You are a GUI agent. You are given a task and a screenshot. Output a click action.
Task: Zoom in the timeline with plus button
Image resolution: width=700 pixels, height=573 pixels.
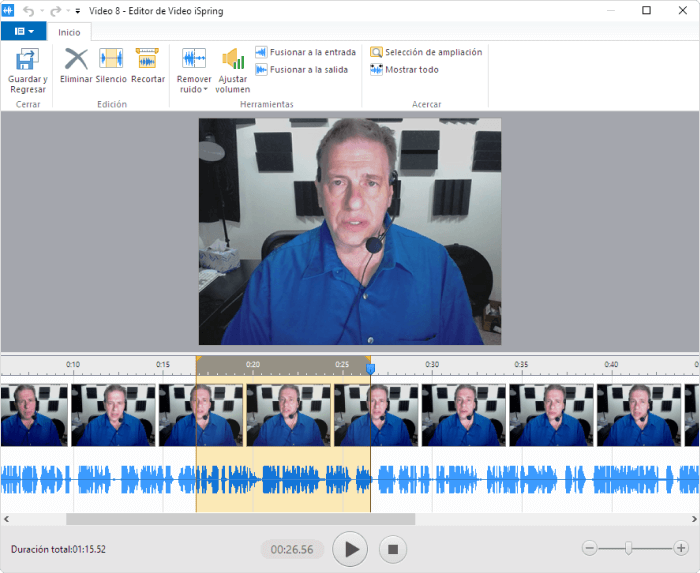(x=681, y=548)
